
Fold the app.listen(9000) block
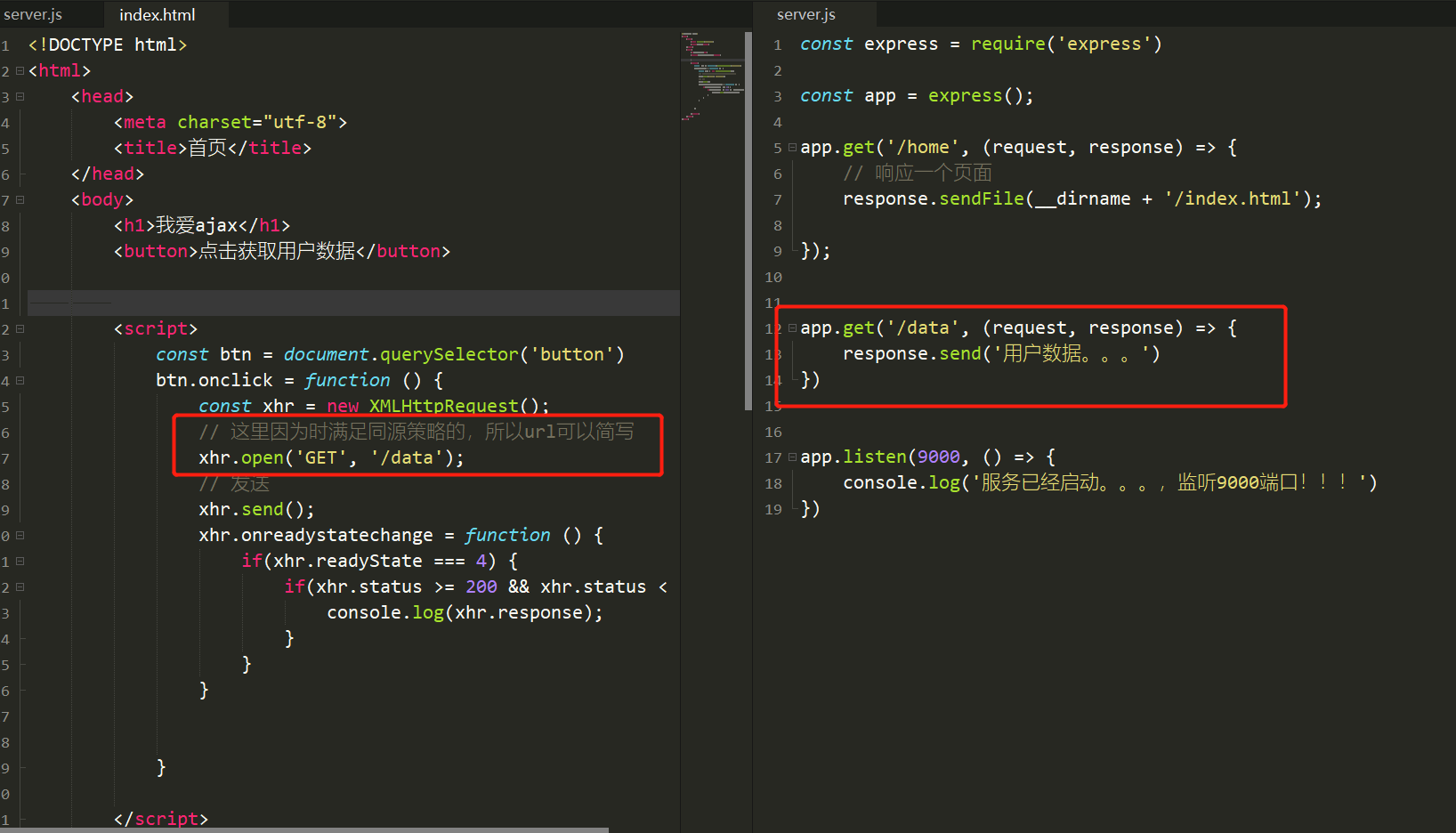(x=792, y=457)
